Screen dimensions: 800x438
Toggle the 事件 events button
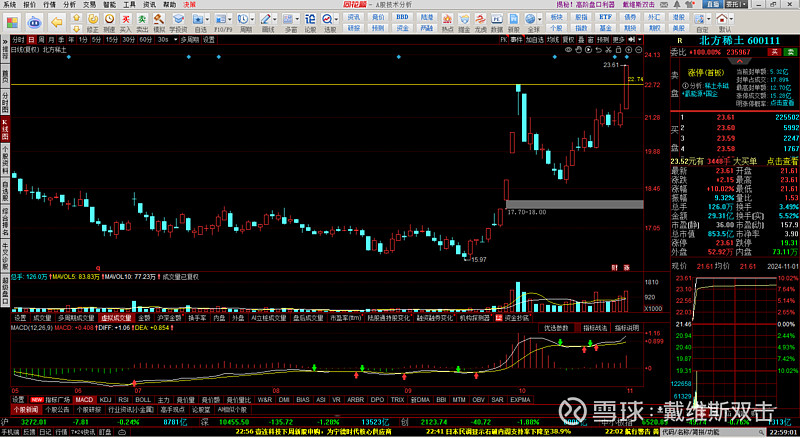pos(516,40)
